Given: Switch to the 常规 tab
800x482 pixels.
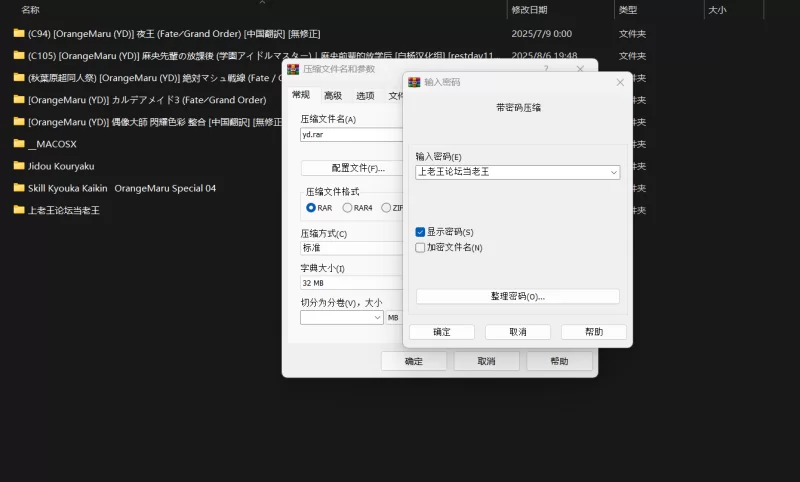Looking at the screenshot, I should tap(301, 95).
